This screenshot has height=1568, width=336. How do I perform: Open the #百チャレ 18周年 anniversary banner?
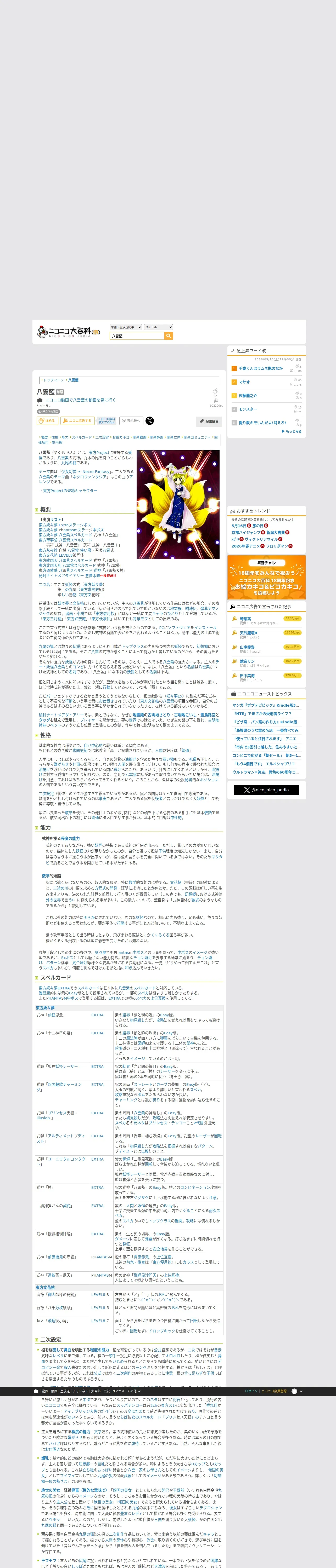coord(266,577)
